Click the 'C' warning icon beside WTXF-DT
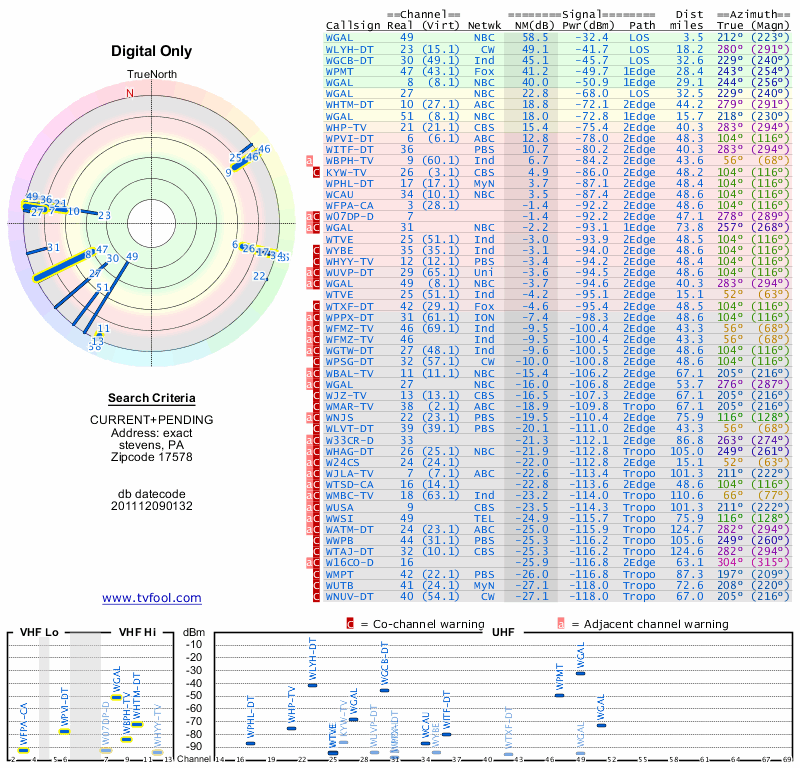Viewport: 800px width, 768px height. coord(316,307)
